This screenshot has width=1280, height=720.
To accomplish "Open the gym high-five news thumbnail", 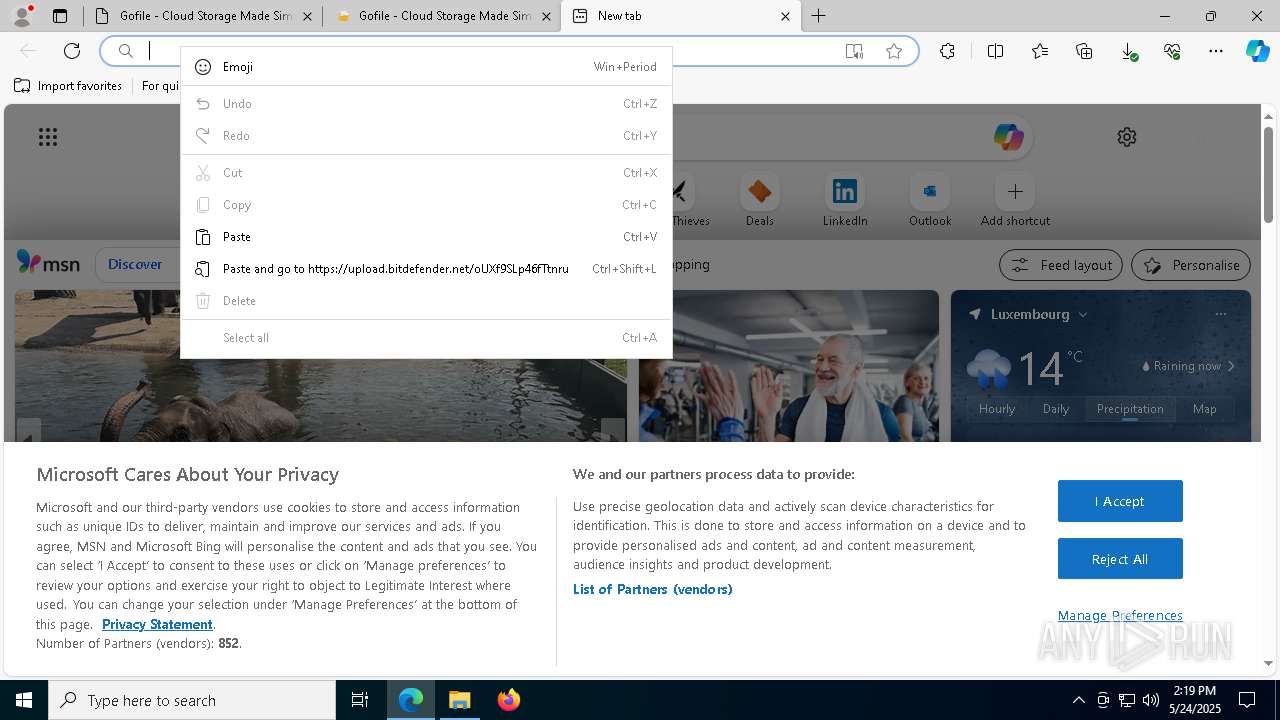I will pos(789,366).
